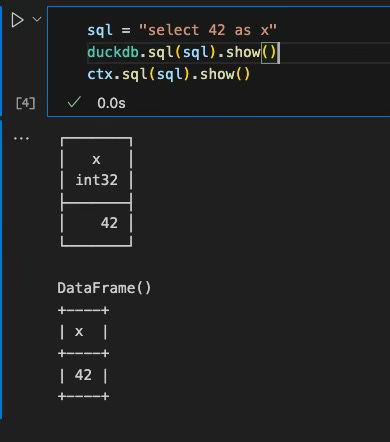Place cursor on the ctx.sql(sql).show() line
The width and height of the screenshot is (390, 442).
pyautogui.click(x=169, y=74)
